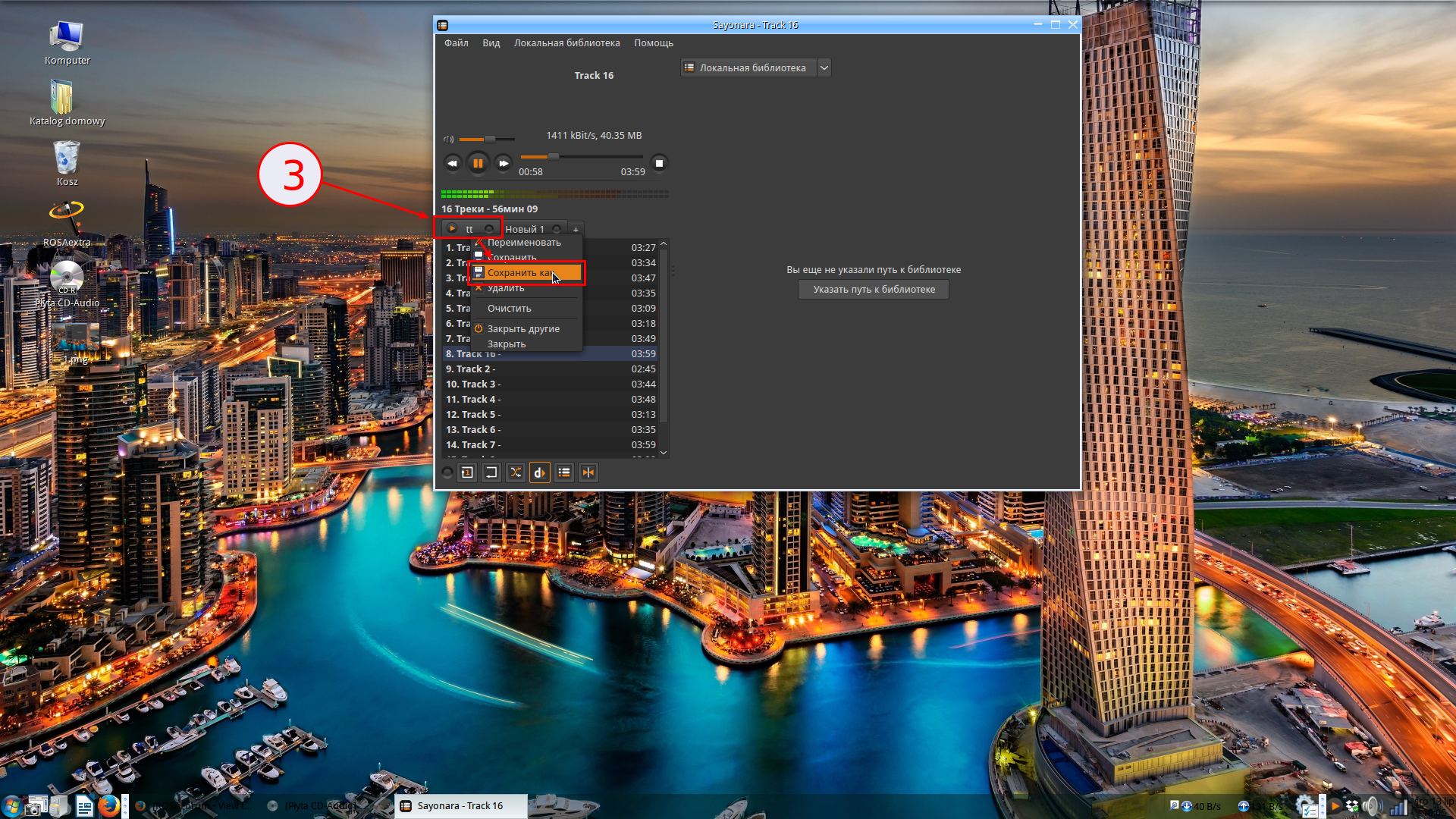Open the Вид menu

pyautogui.click(x=491, y=43)
